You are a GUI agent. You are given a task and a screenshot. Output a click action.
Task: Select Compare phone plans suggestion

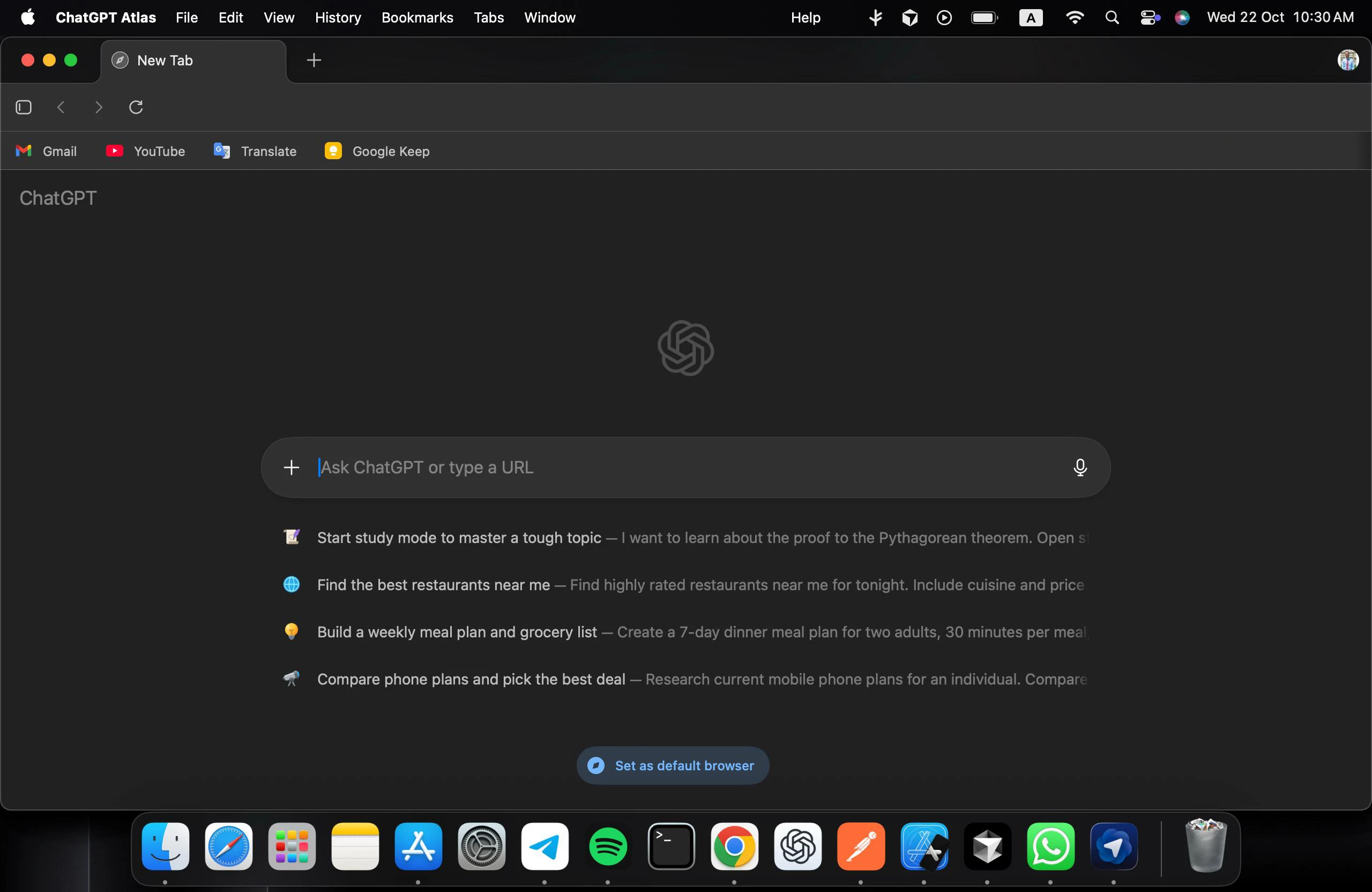471,679
